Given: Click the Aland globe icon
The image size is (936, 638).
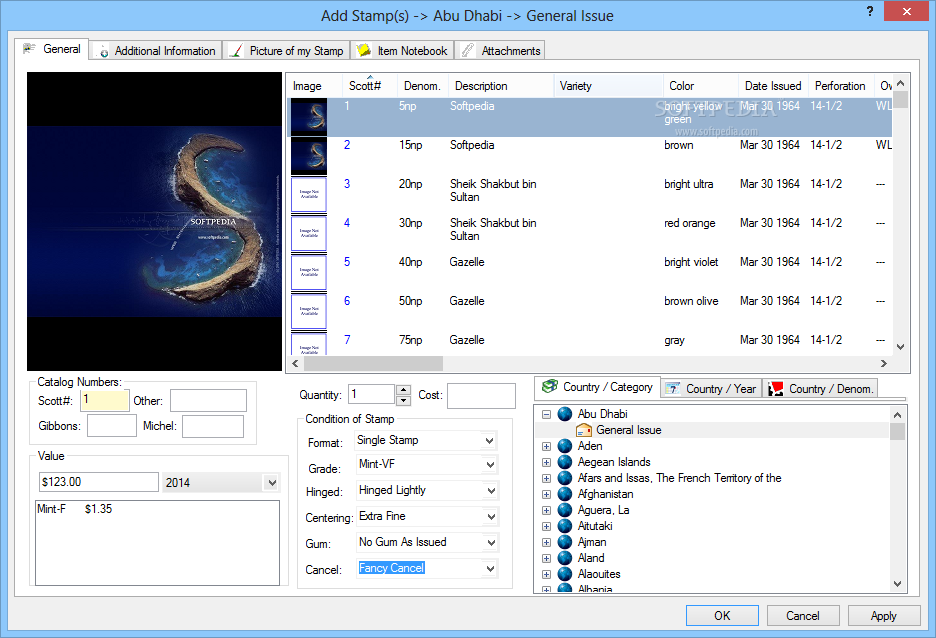Looking at the screenshot, I should [x=565, y=558].
